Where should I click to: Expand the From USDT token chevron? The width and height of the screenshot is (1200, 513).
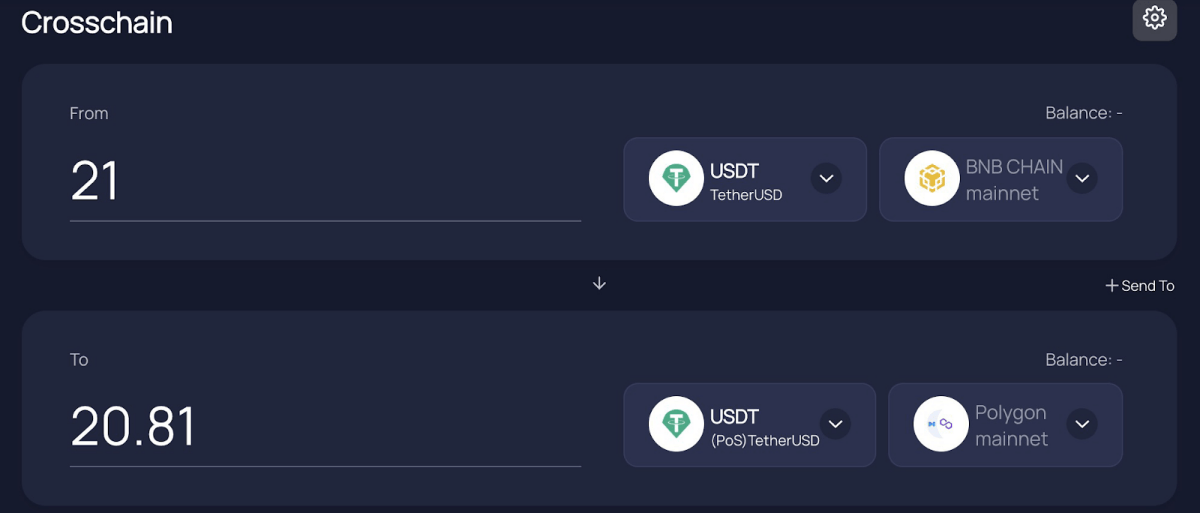coord(826,179)
